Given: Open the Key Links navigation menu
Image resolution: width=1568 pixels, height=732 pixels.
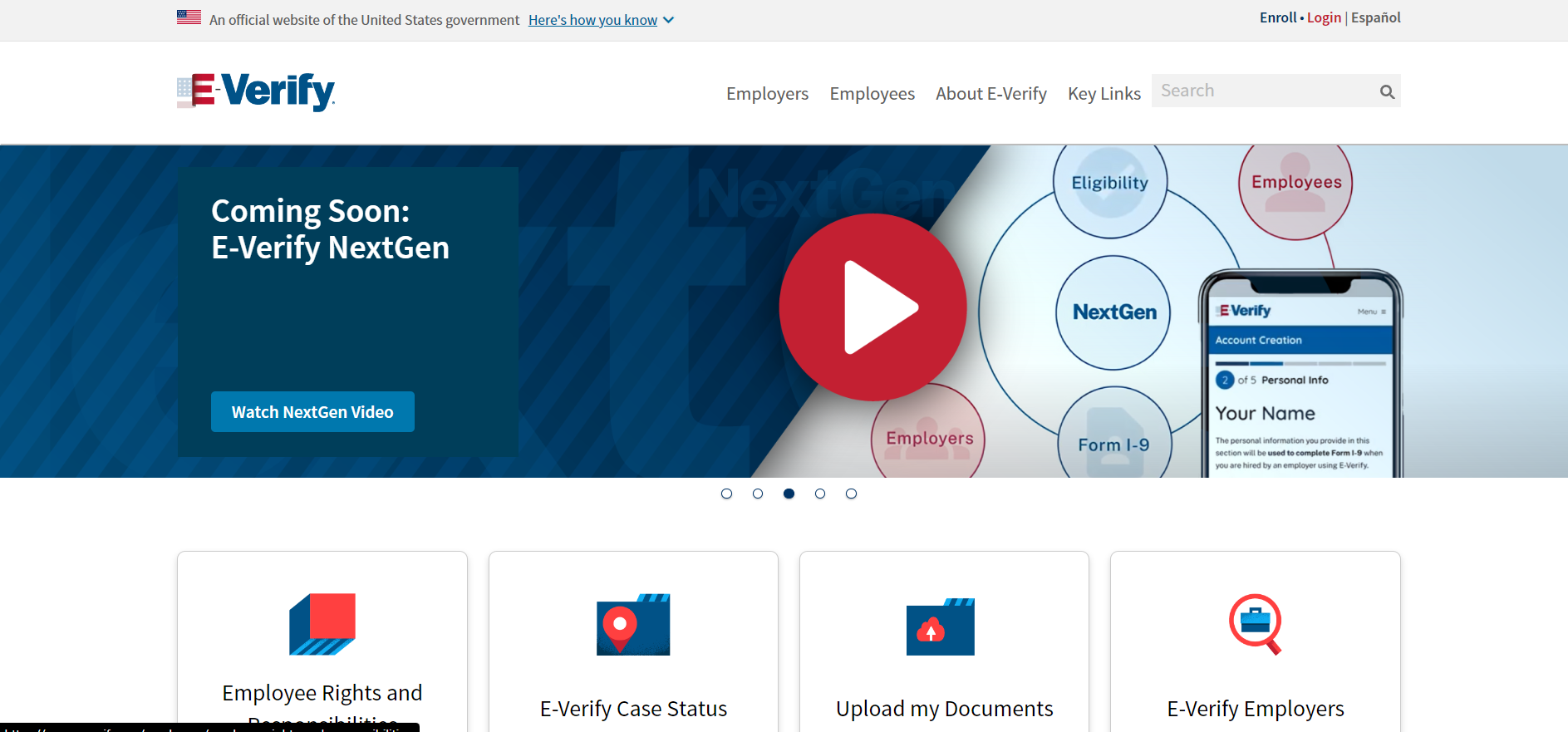Looking at the screenshot, I should click(x=1103, y=94).
